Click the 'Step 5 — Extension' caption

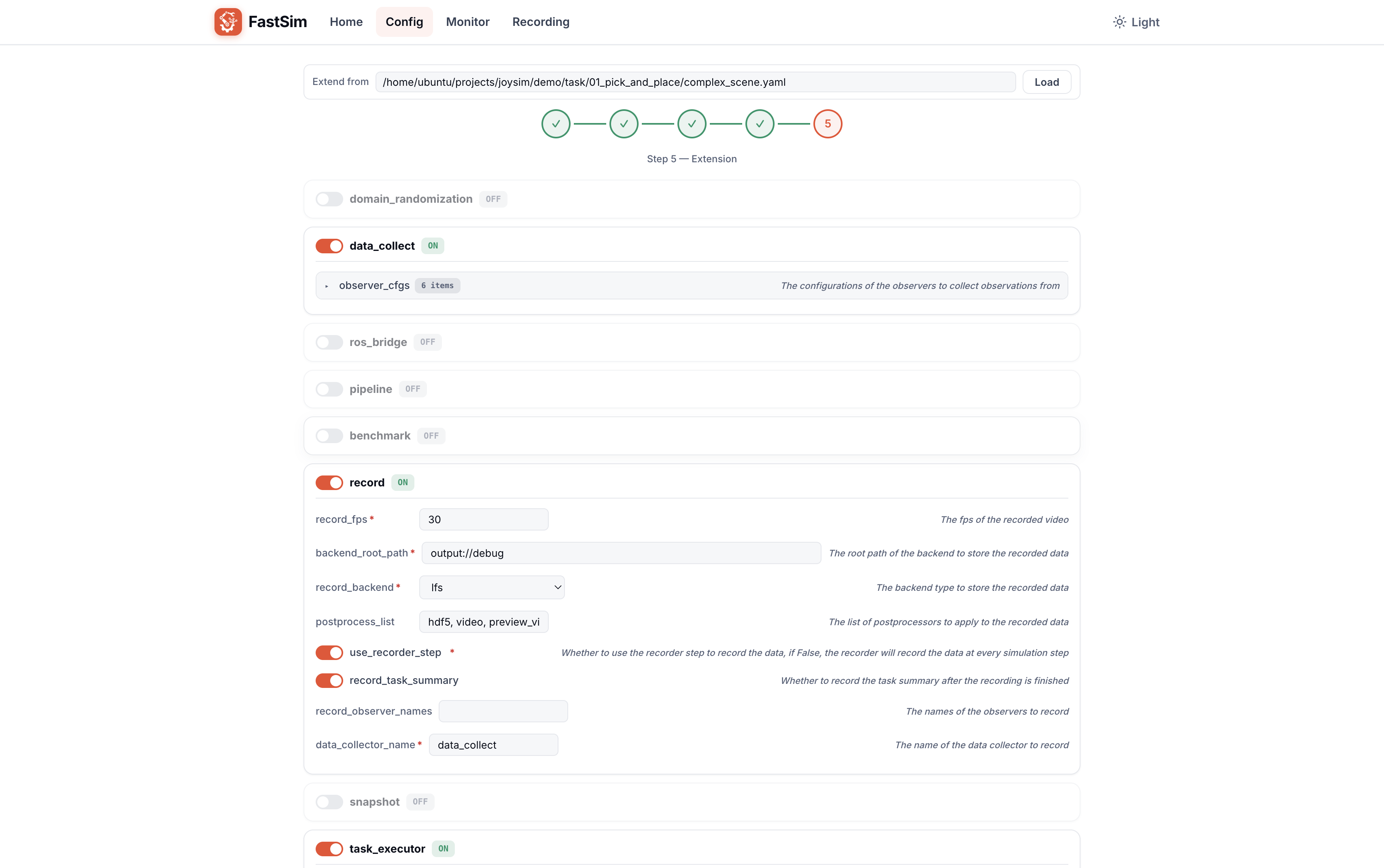pyautogui.click(x=691, y=159)
